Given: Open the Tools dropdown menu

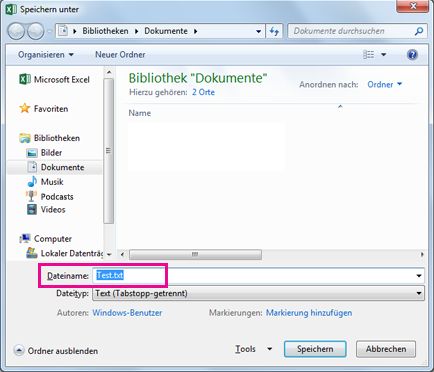Looking at the screenshot, I should (254, 349).
